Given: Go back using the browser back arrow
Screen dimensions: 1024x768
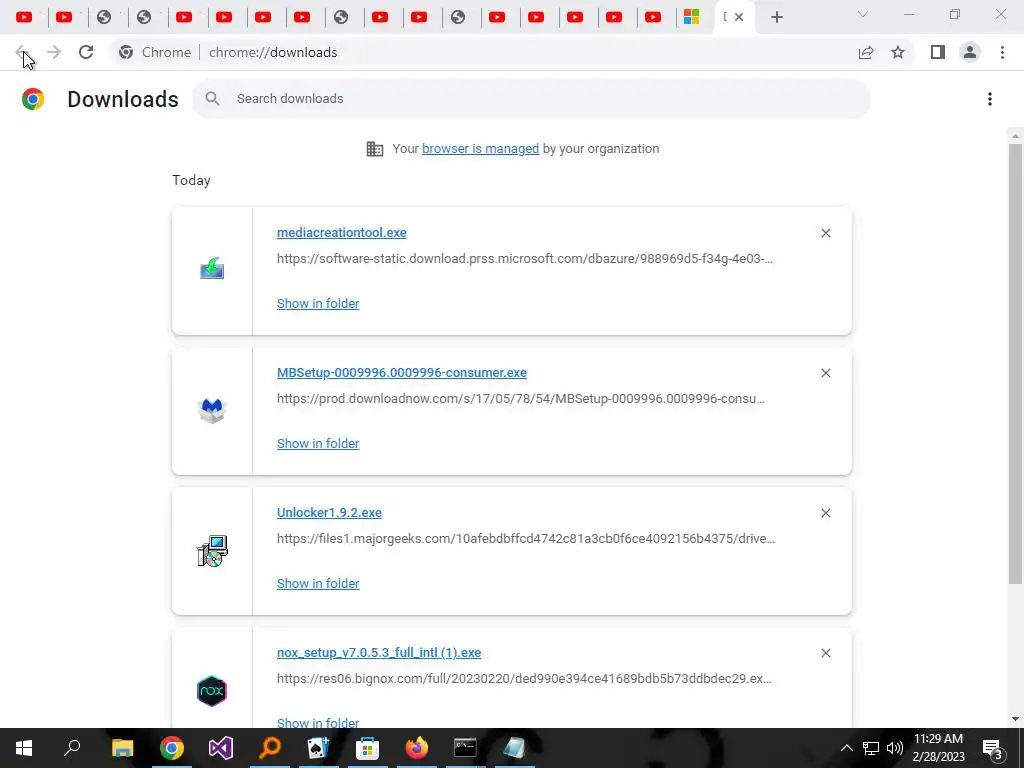Looking at the screenshot, I should point(22,52).
